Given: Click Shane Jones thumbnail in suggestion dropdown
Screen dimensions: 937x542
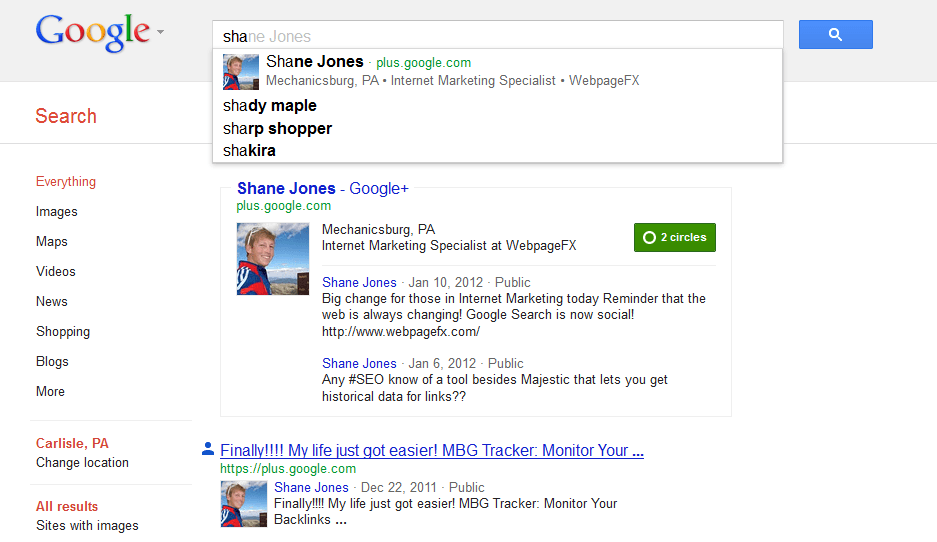Looking at the screenshot, I should click(x=241, y=72).
